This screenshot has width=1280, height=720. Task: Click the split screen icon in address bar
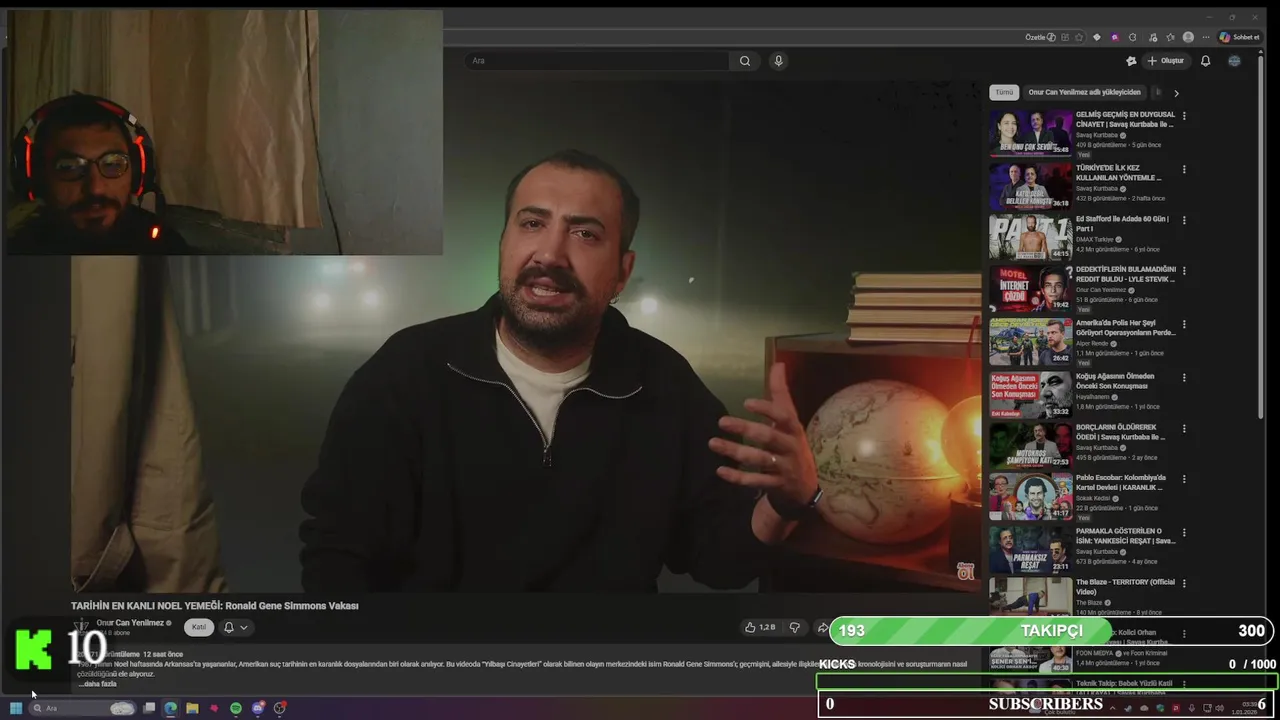point(1065,37)
